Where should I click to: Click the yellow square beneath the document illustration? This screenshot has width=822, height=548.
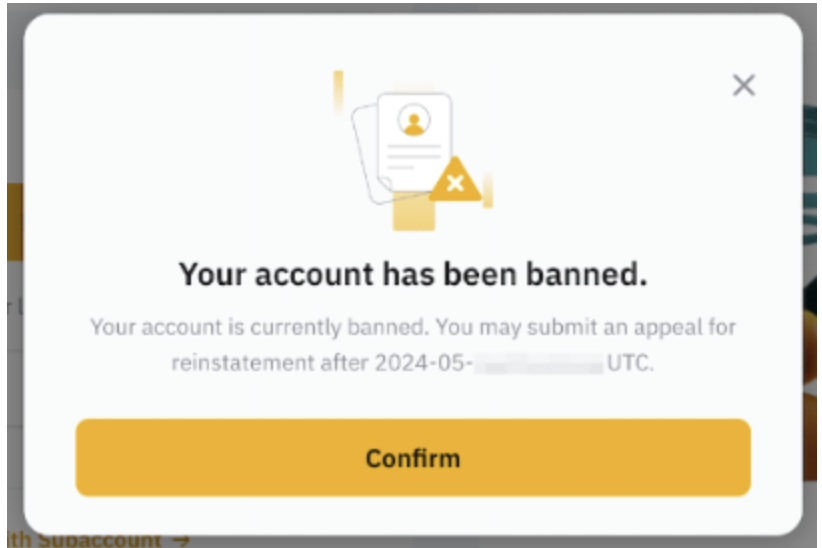pos(414,211)
